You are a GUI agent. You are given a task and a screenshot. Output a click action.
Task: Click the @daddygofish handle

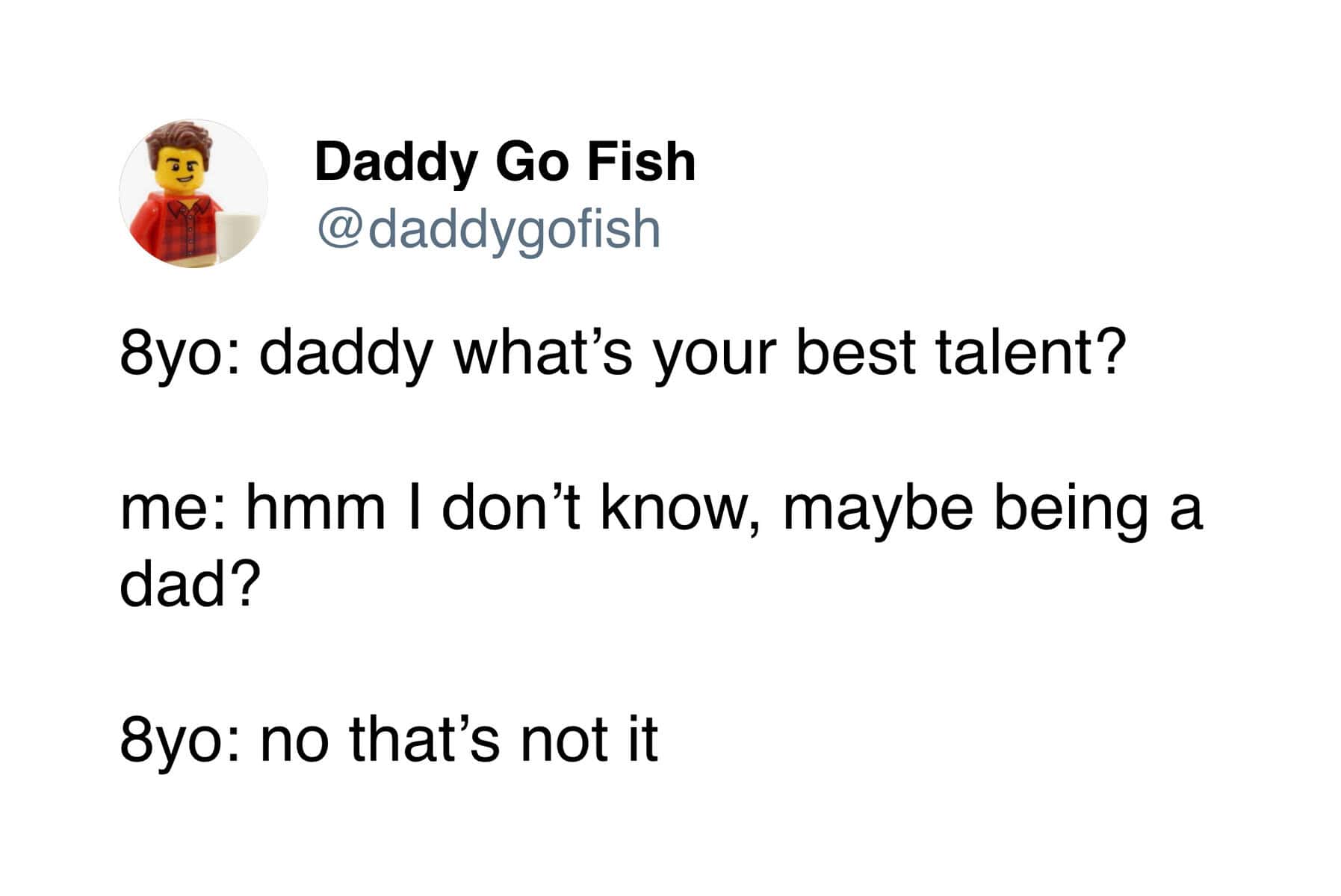pyautogui.click(x=489, y=229)
